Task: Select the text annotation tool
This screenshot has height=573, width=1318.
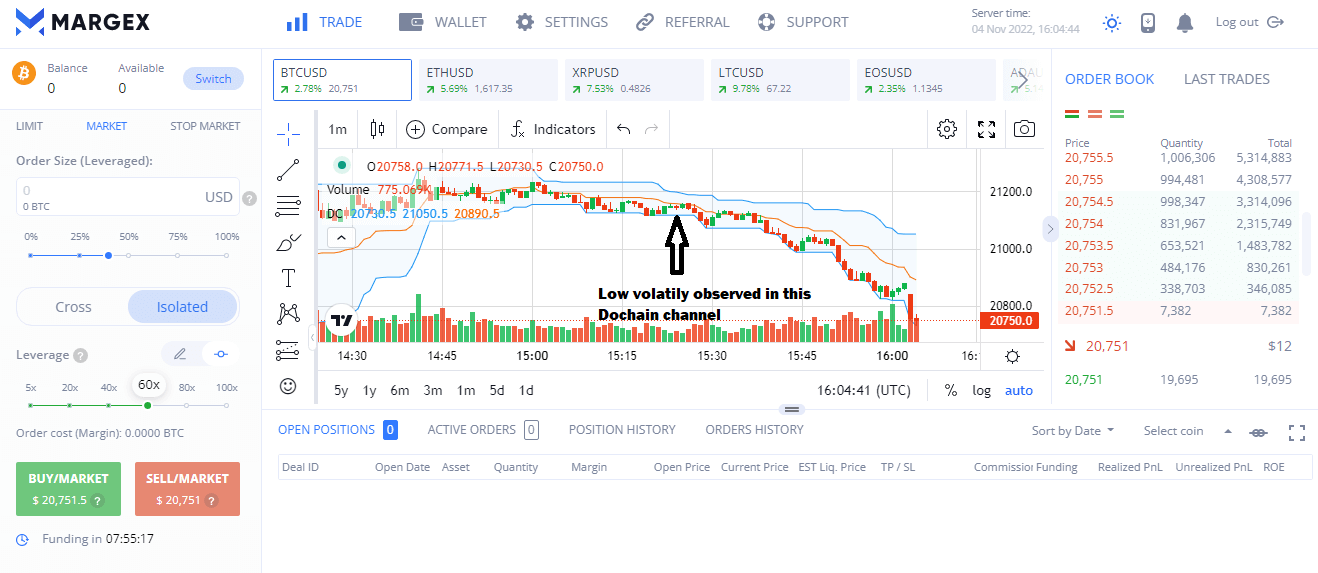Action: [288, 278]
